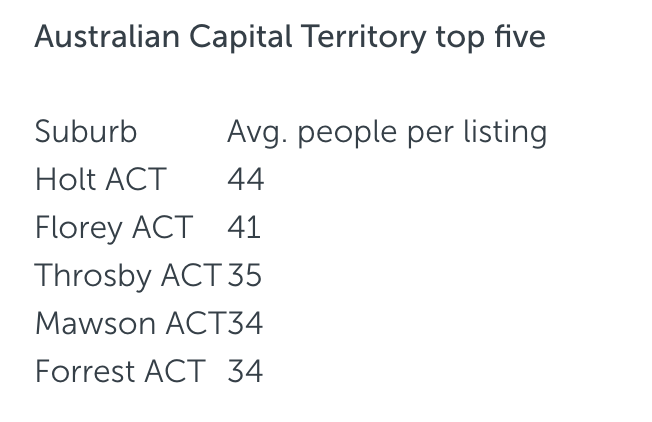This screenshot has width=652, height=422.
Task: Select the Mawson ACT suburb cell
Action: click(x=131, y=323)
